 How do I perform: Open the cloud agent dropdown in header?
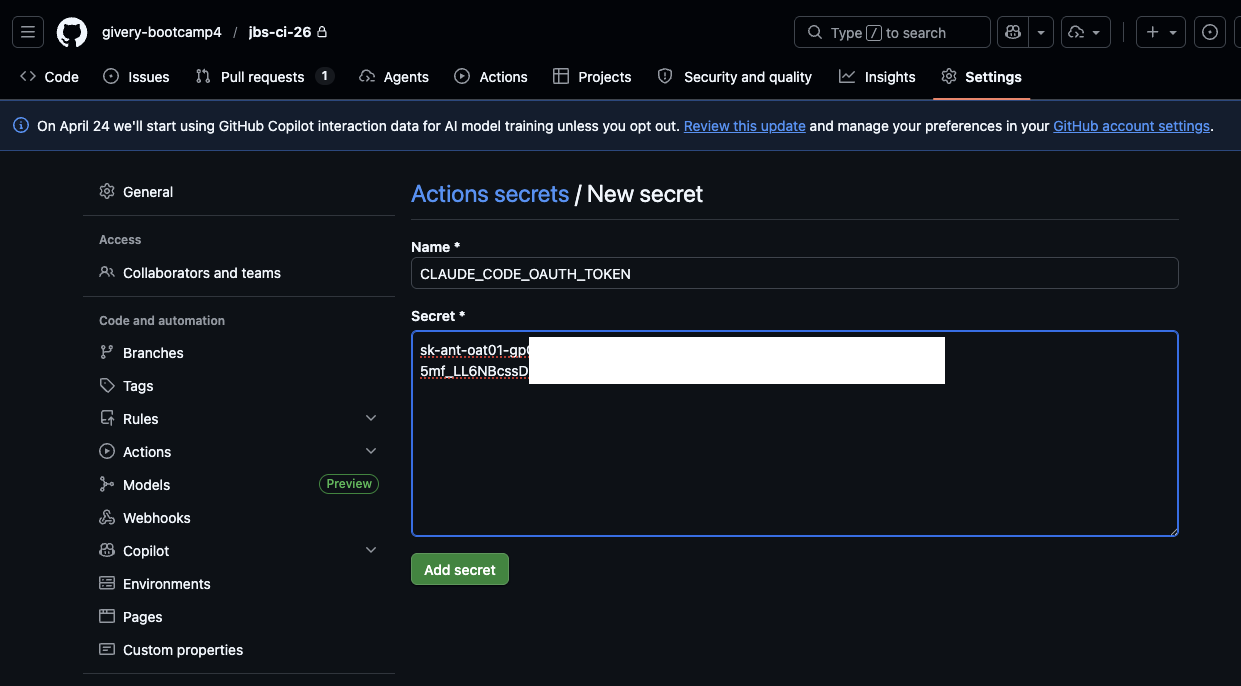pyautogui.click(x=1086, y=32)
